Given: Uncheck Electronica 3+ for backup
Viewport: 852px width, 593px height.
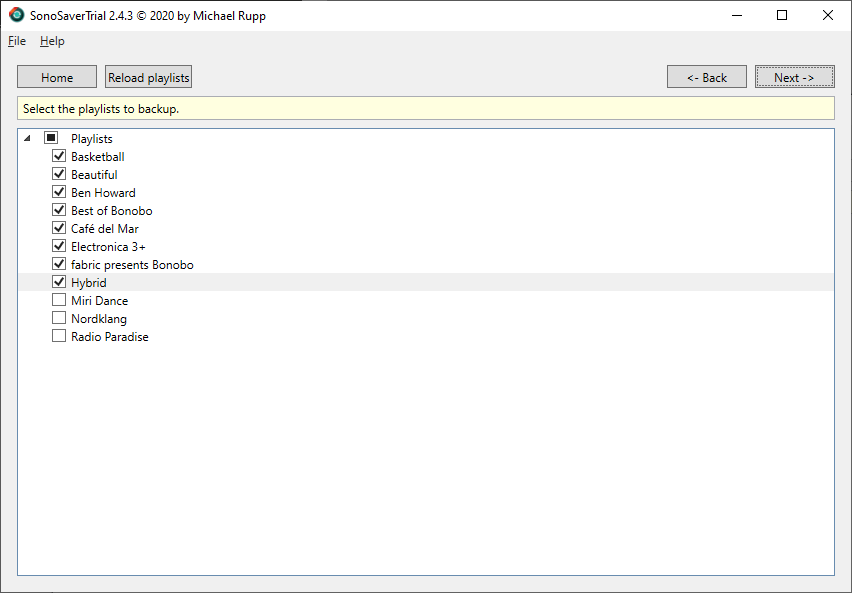Looking at the screenshot, I should click(59, 246).
